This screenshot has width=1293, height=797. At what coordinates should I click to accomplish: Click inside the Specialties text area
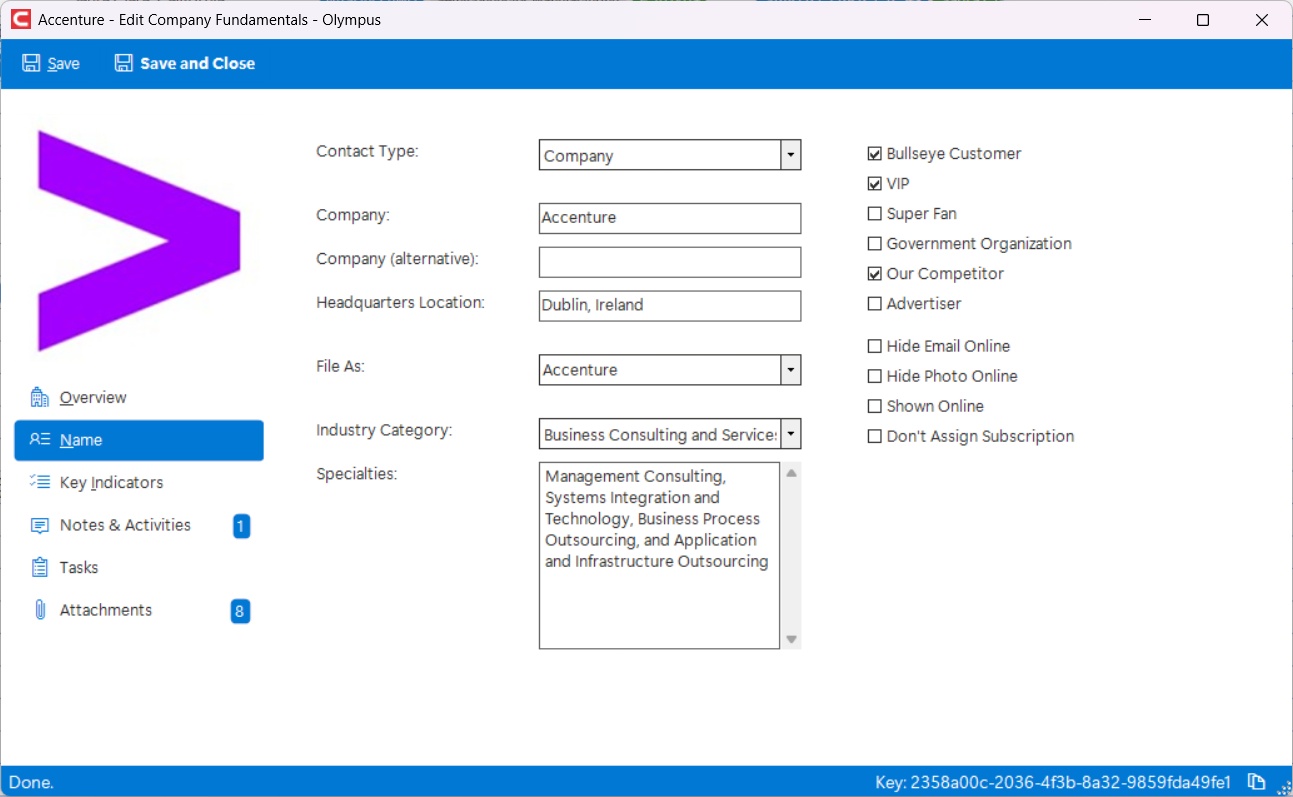click(x=659, y=555)
